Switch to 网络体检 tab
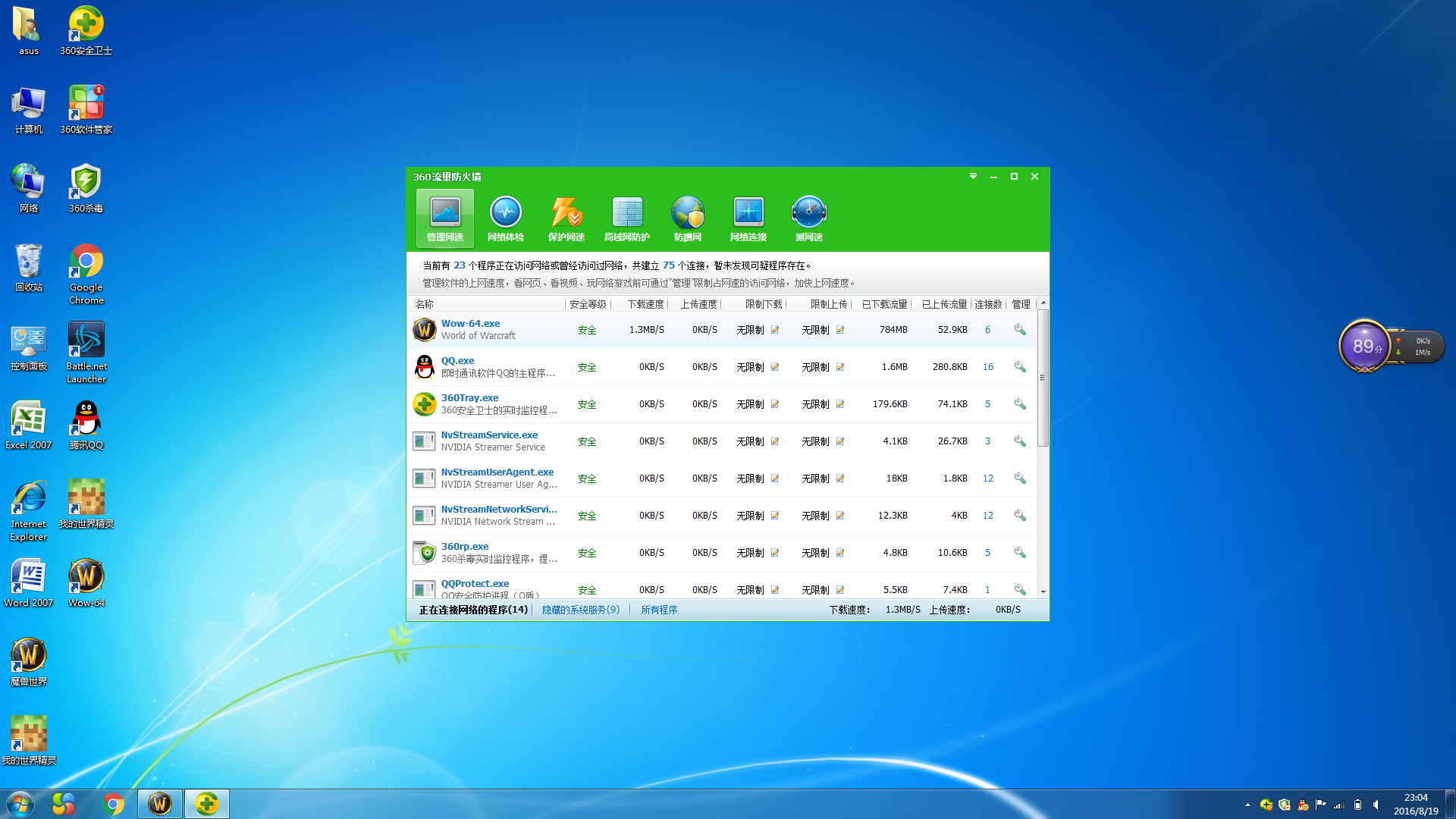 (x=506, y=218)
